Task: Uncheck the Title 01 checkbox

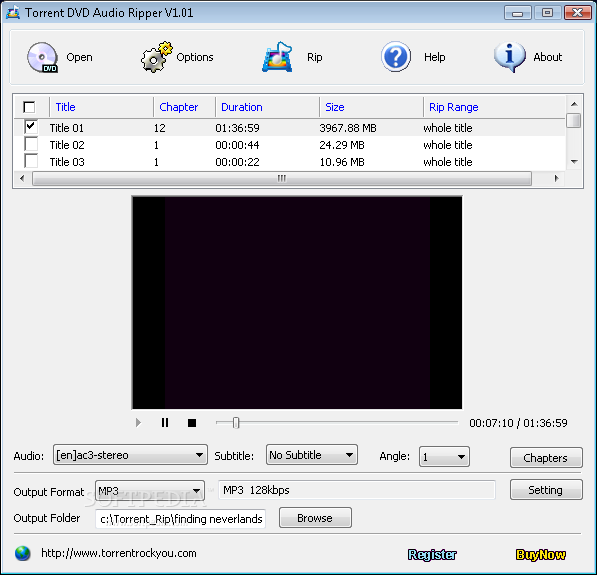Action: click(x=31, y=127)
